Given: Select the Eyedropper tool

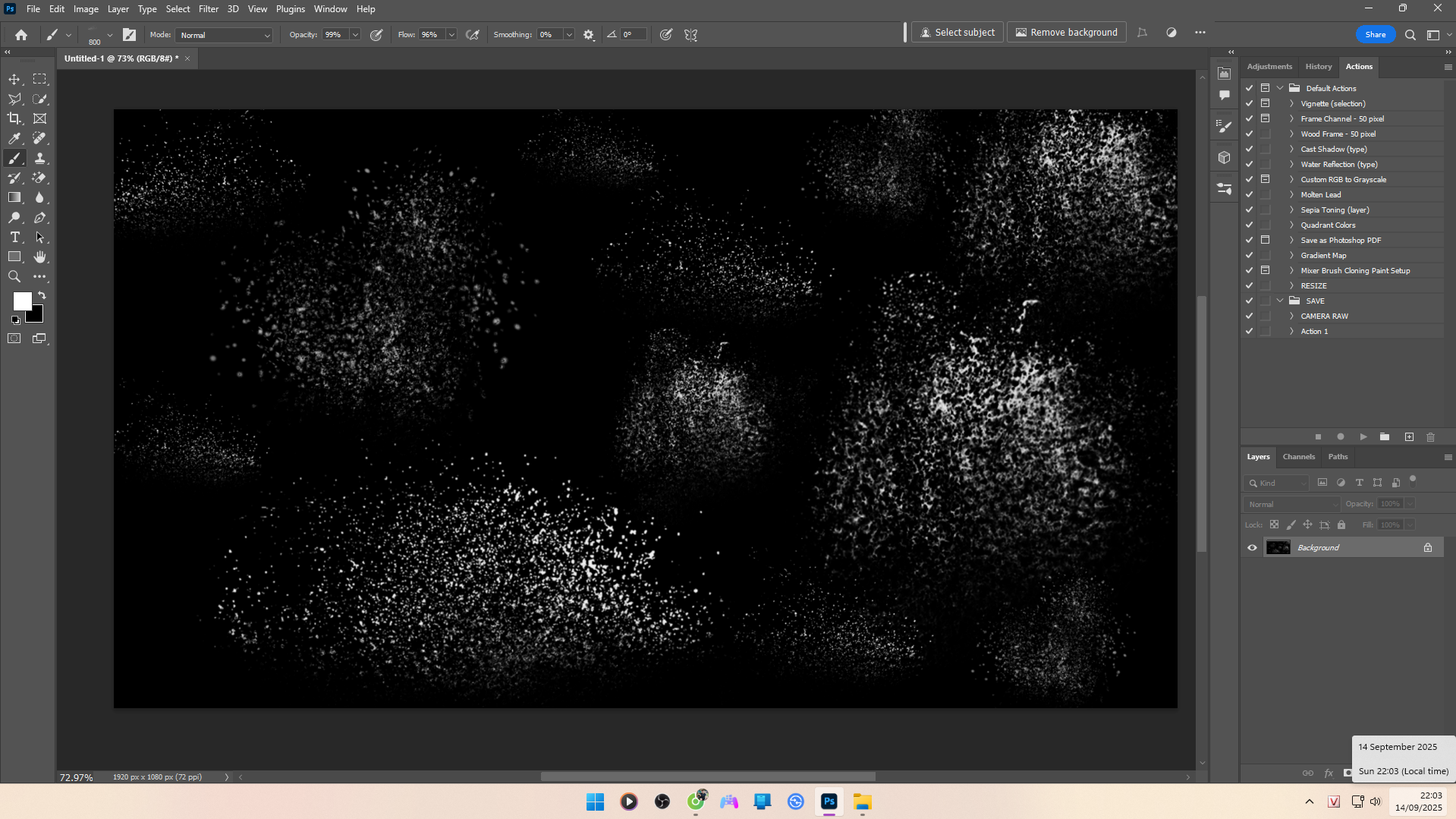Looking at the screenshot, I should click(14, 138).
